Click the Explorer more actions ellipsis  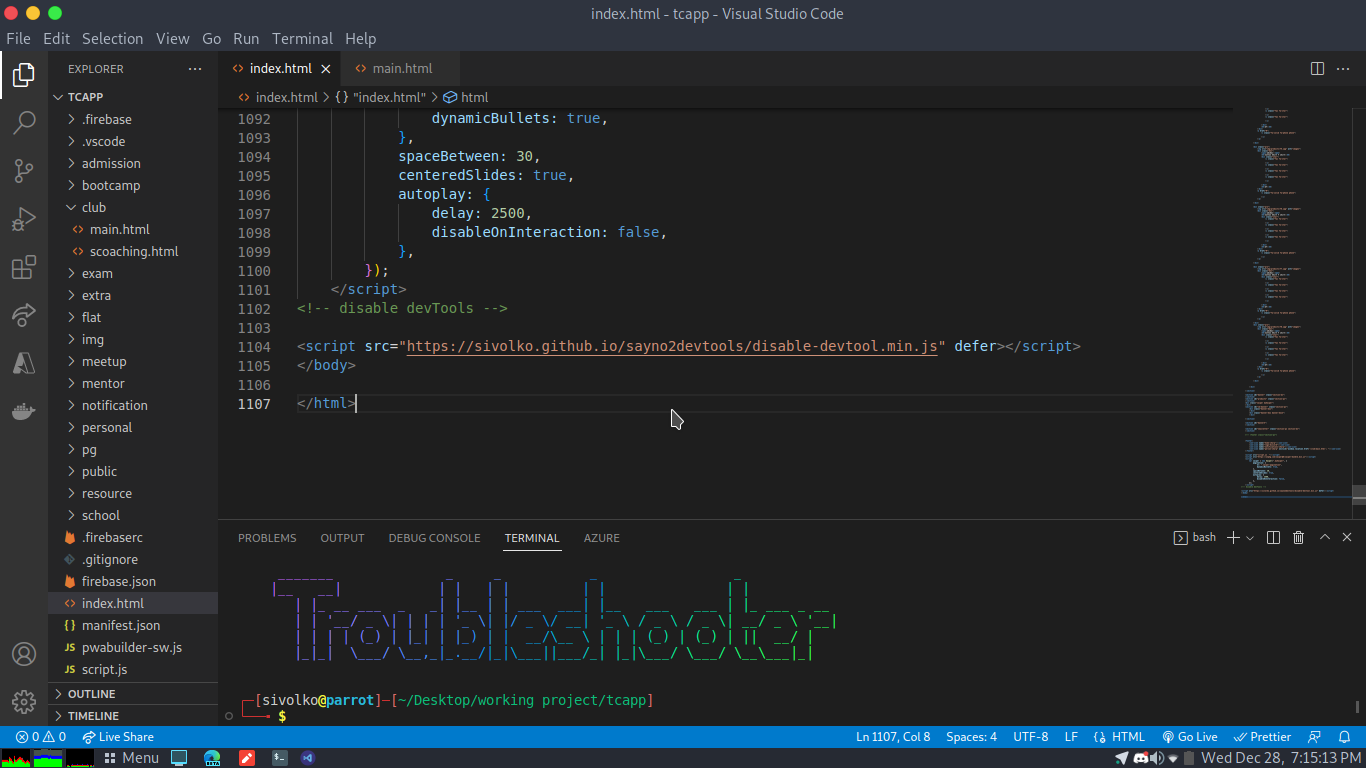click(195, 69)
